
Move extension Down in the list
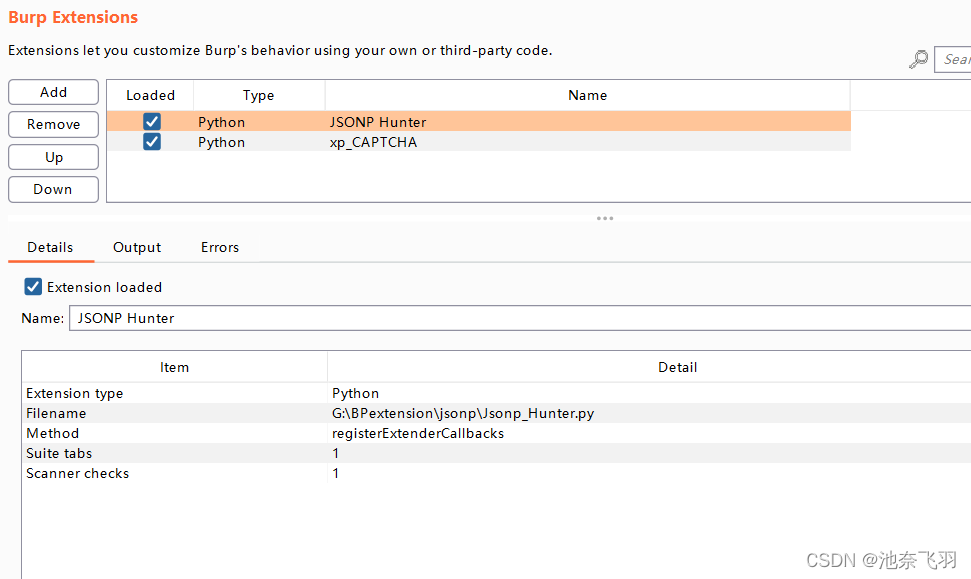click(53, 189)
